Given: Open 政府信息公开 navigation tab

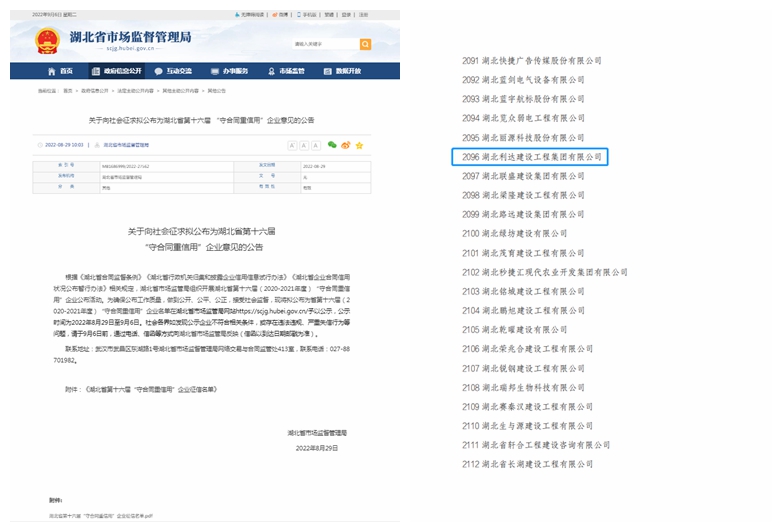Looking at the screenshot, I should pos(117,71).
